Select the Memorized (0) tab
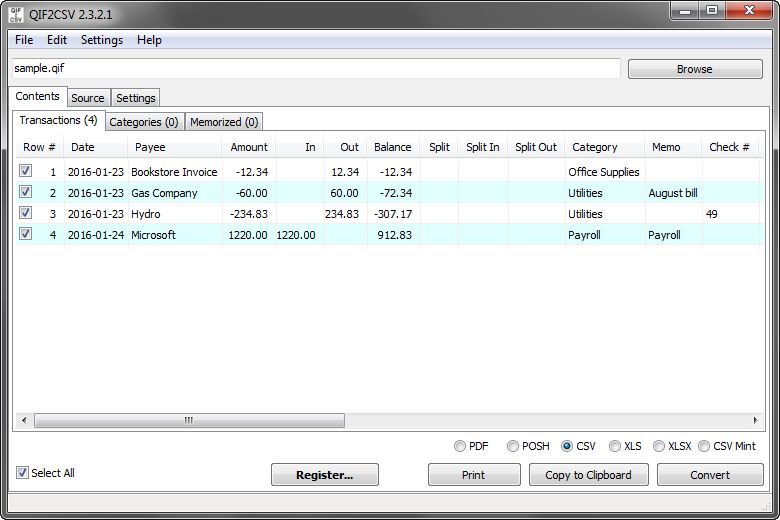This screenshot has height=520, width=780. click(x=224, y=122)
